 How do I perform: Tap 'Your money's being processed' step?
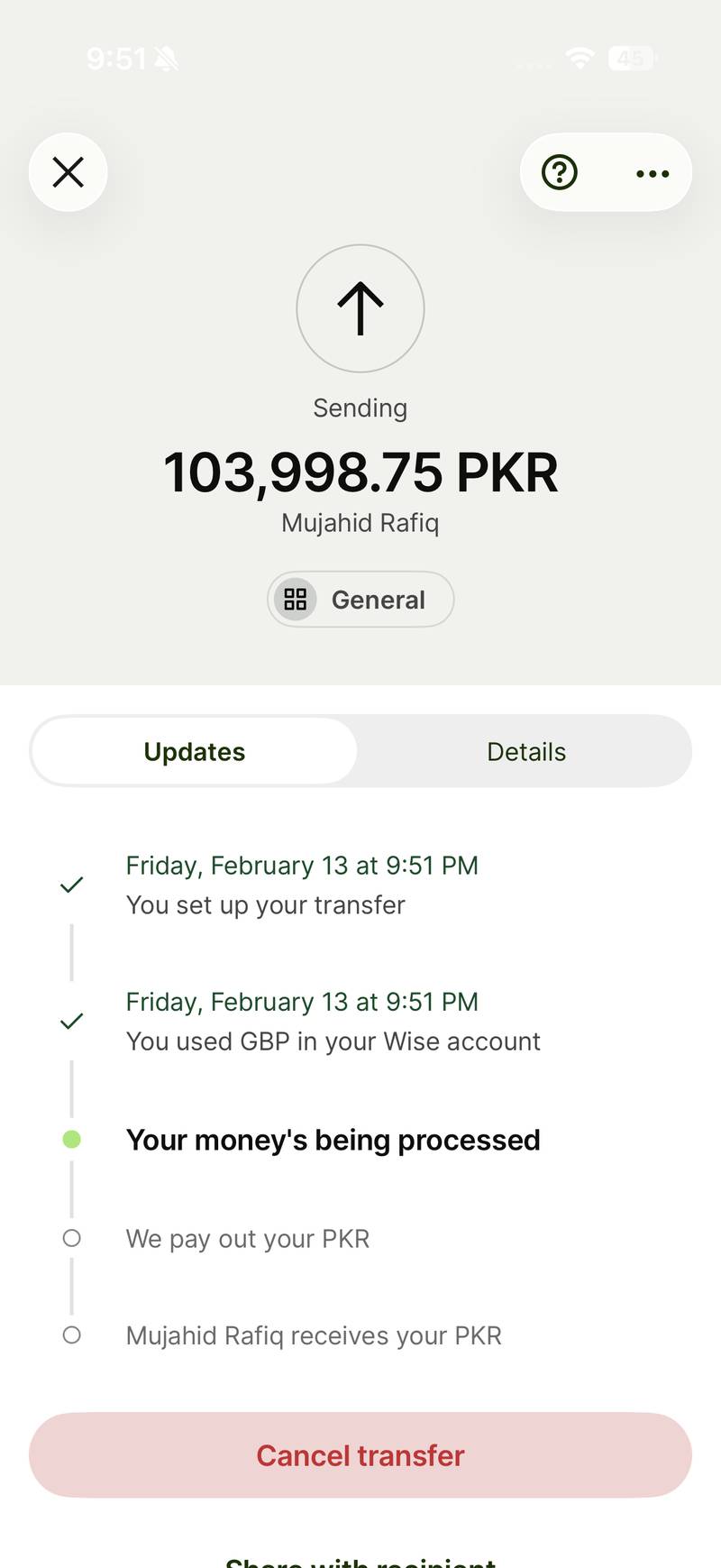click(333, 1140)
